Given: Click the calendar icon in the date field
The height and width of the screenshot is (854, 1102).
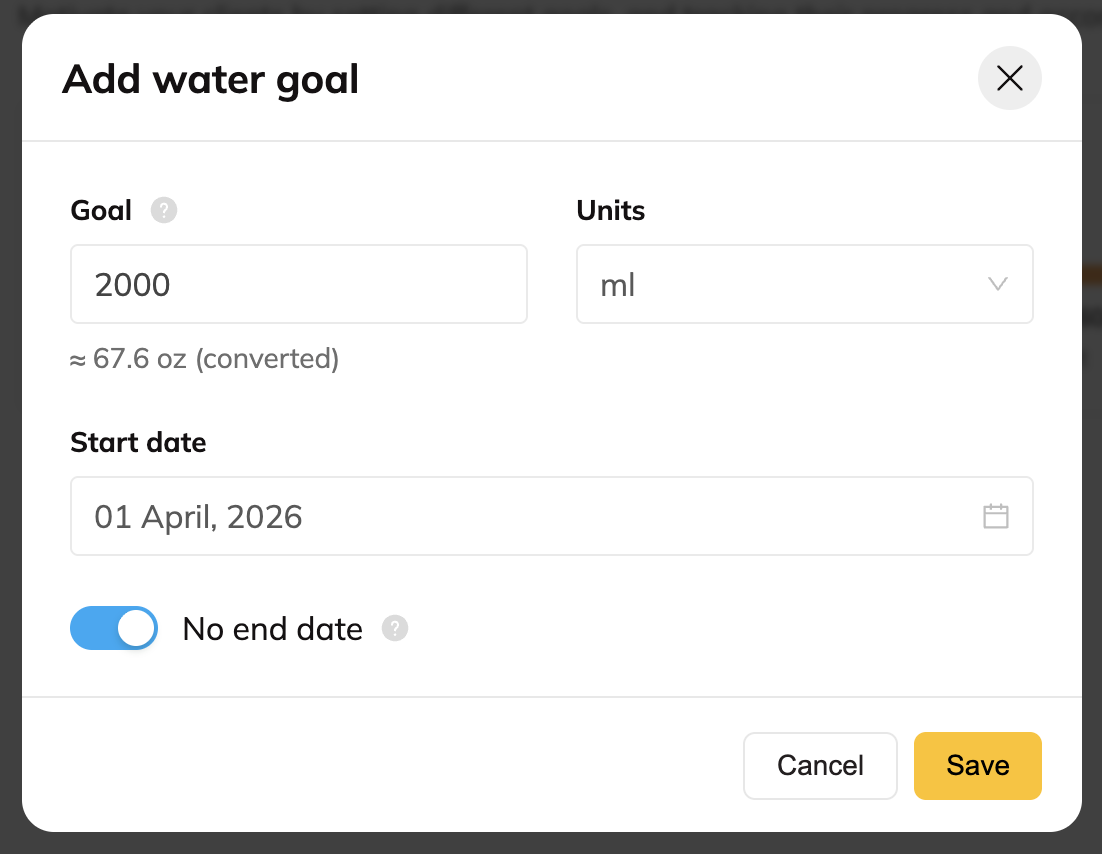Looking at the screenshot, I should coord(994,516).
